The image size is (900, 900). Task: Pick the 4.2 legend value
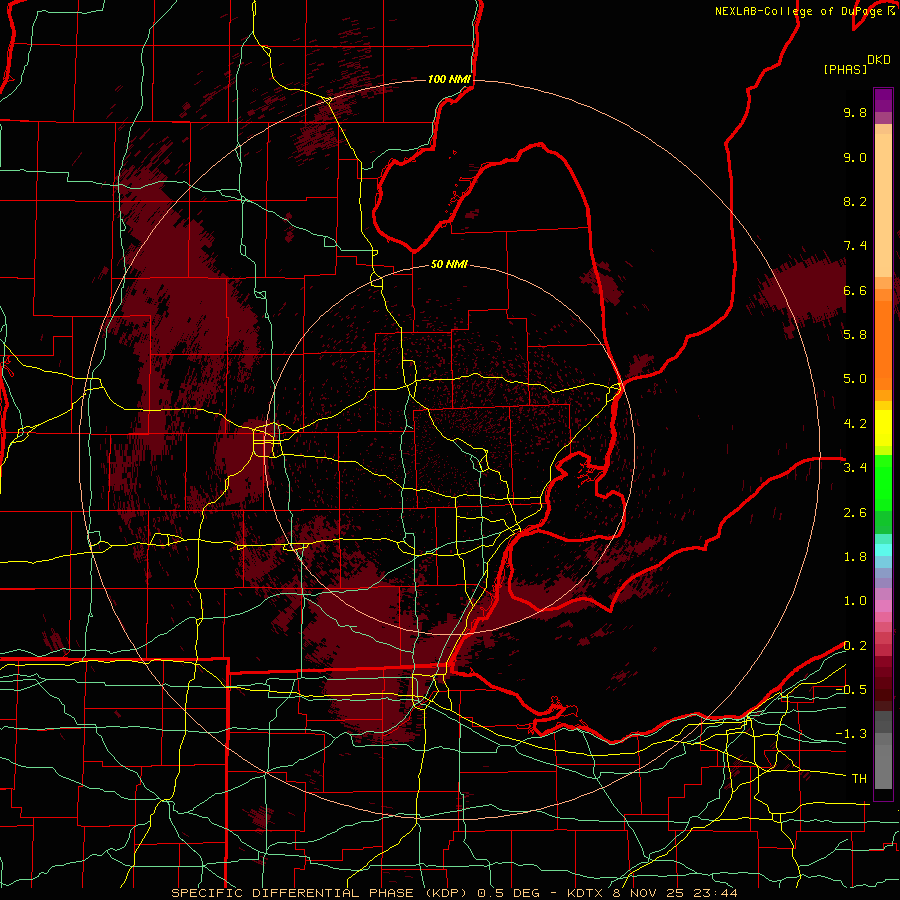855,424
